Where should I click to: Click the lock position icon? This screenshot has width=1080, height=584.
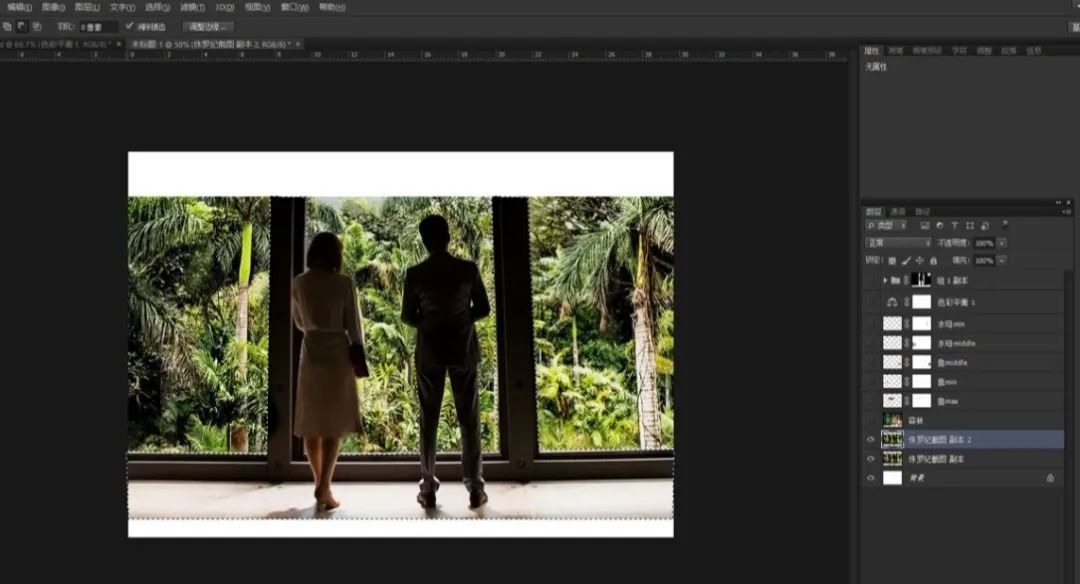point(920,261)
